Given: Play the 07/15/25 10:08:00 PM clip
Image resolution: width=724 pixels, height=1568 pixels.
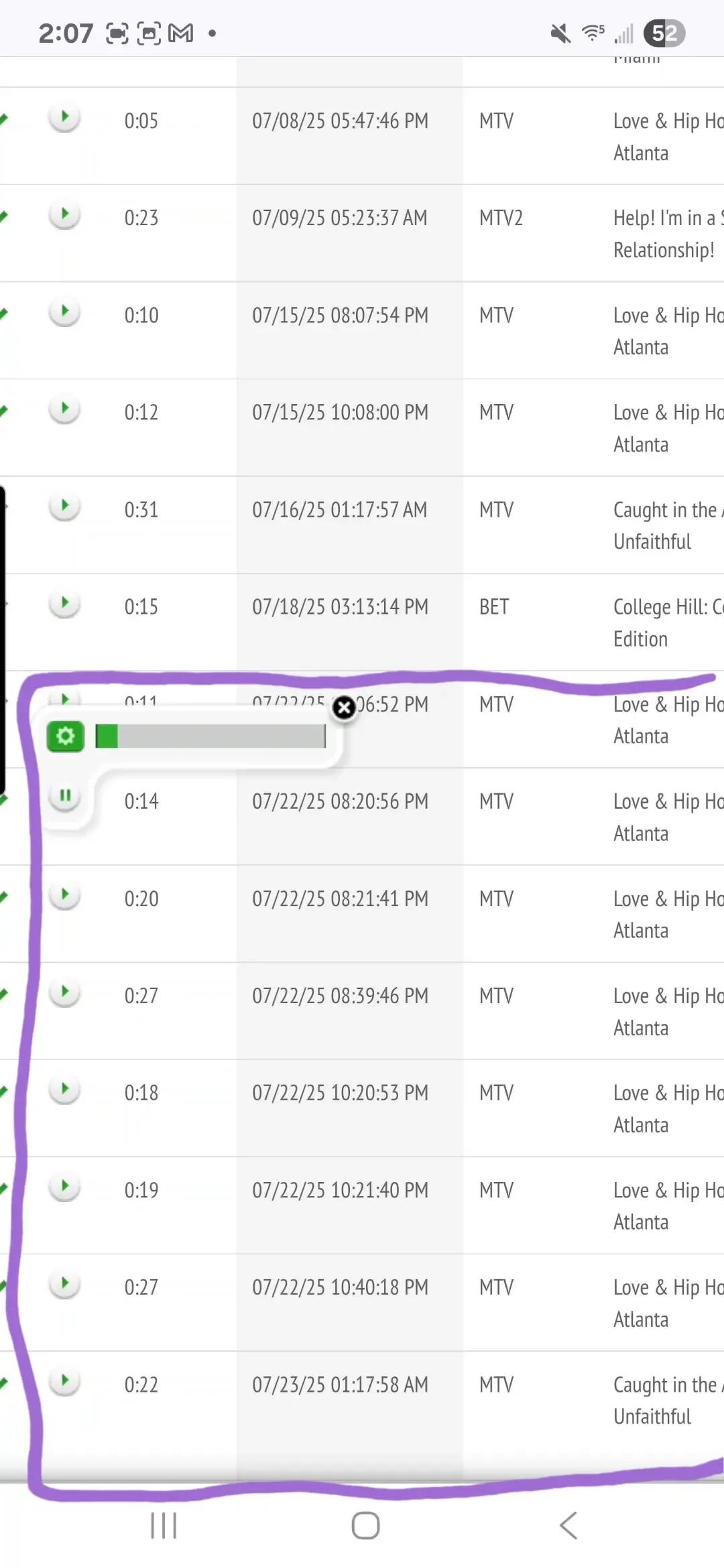Looking at the screenshot, I should [64, 409].
